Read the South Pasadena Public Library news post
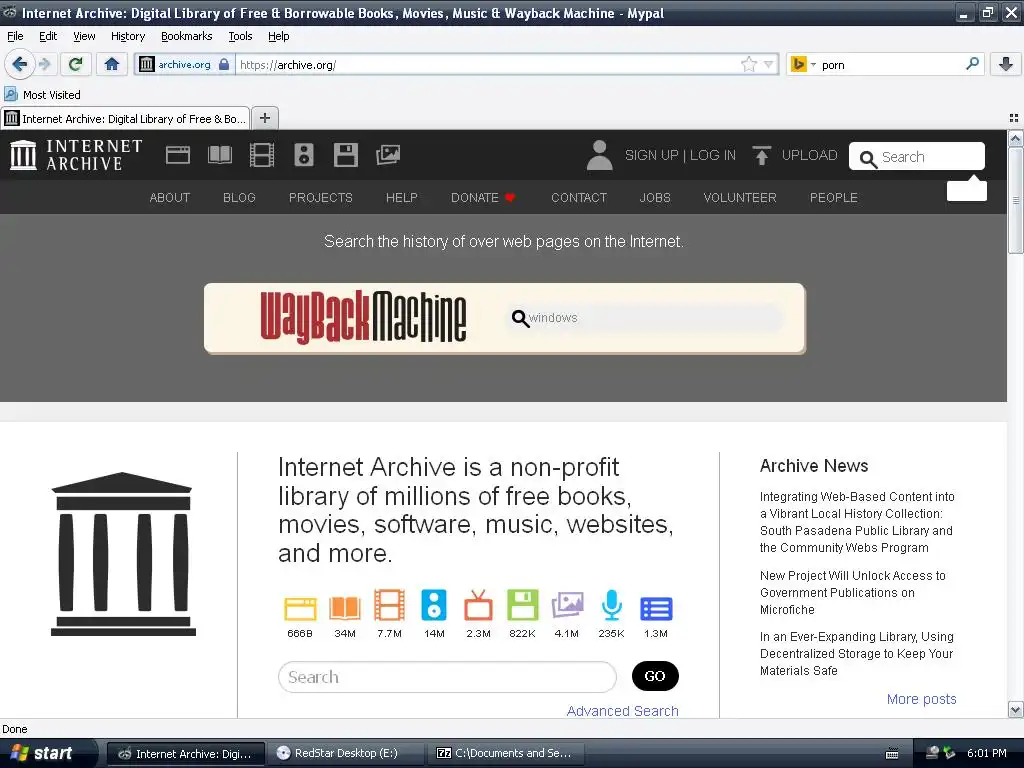The height and width of the screenshot is (768, 1024). coord(857,522)
